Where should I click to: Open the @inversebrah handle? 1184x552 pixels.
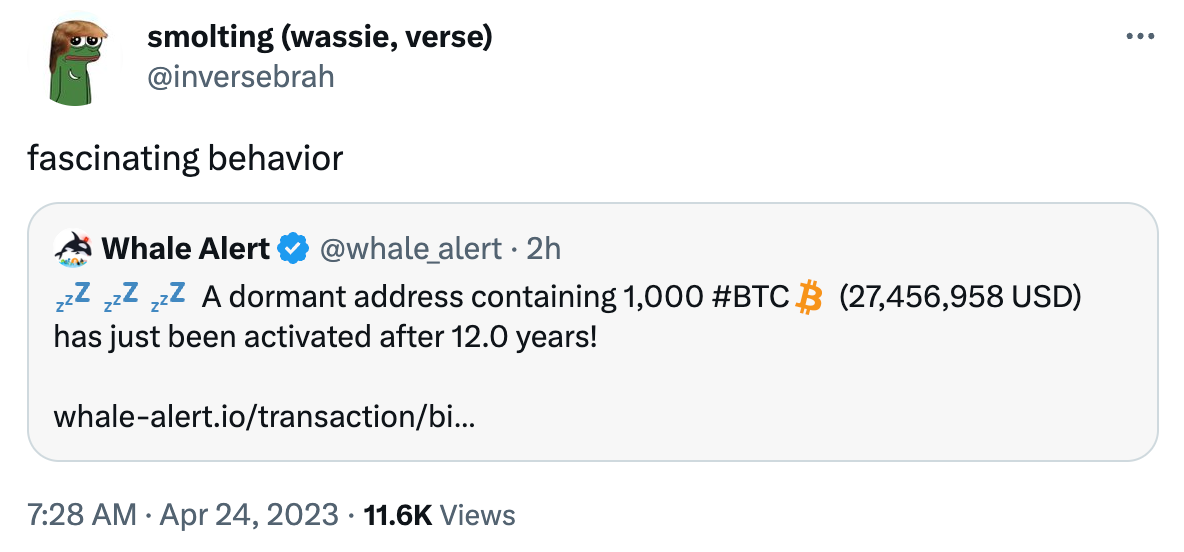(x=240, y=77)
